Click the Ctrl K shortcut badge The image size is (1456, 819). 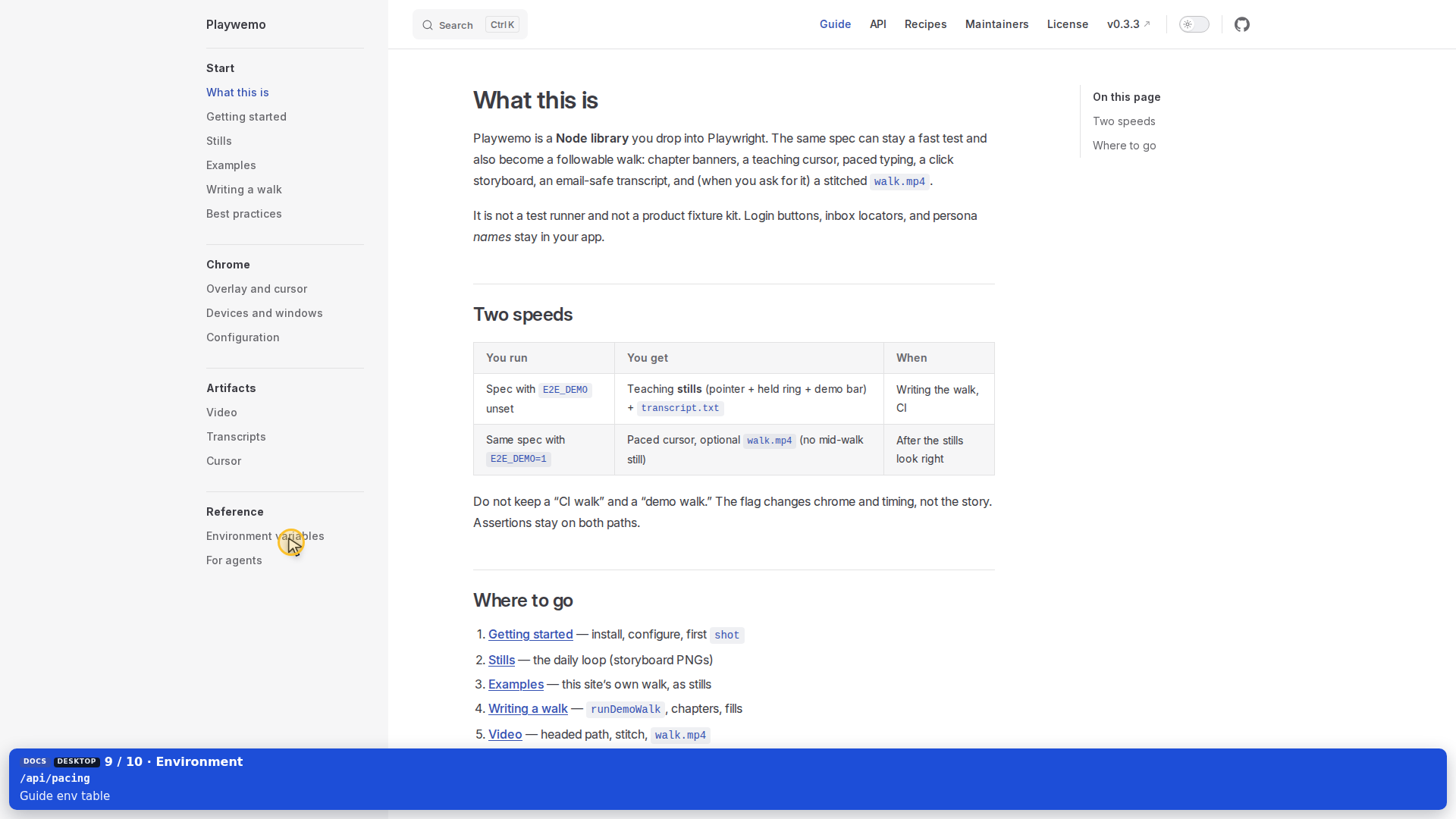tap(502, 25)
